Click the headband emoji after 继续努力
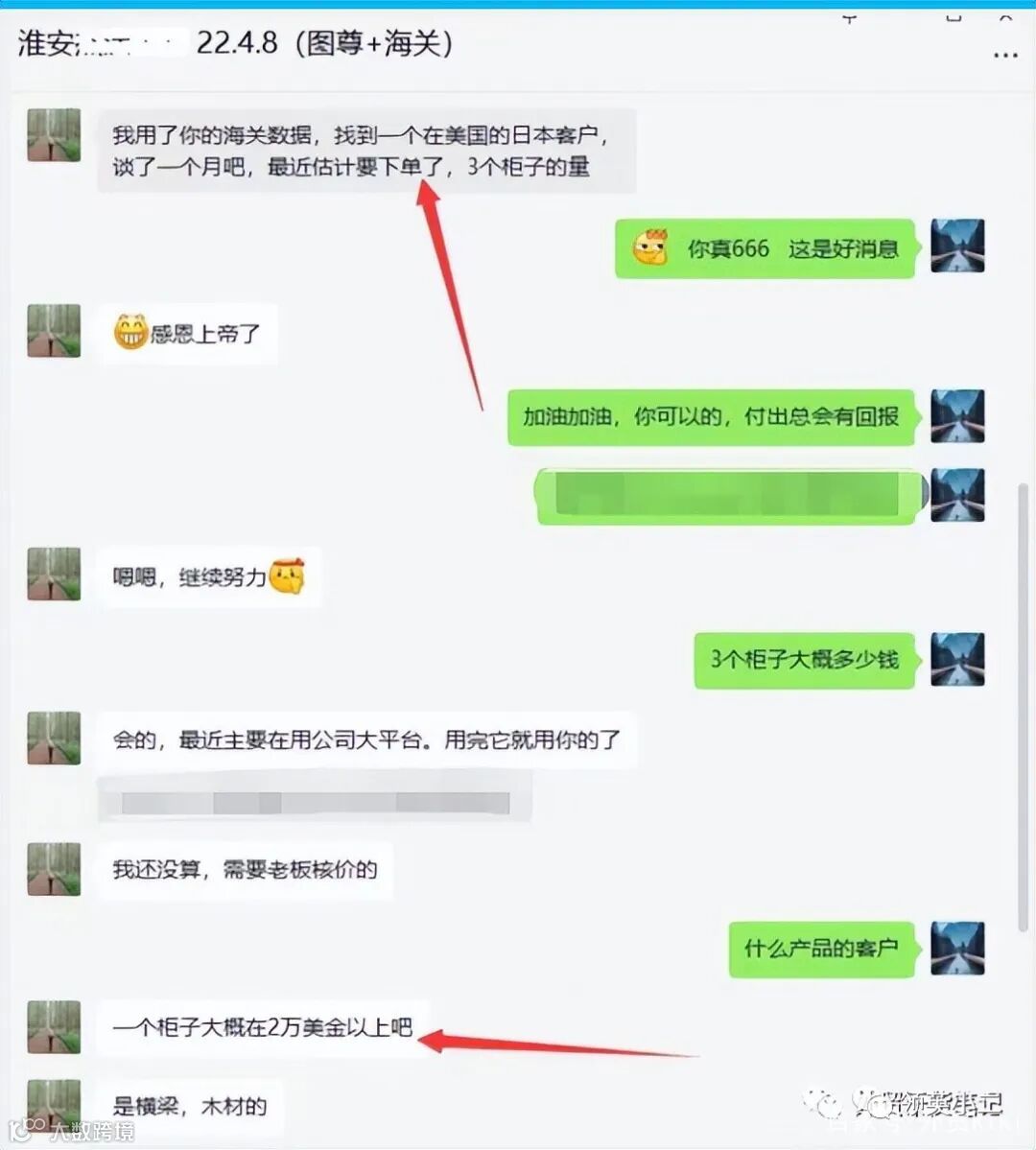Screen dimensions: 1036x1150 (x=287, y=576)
